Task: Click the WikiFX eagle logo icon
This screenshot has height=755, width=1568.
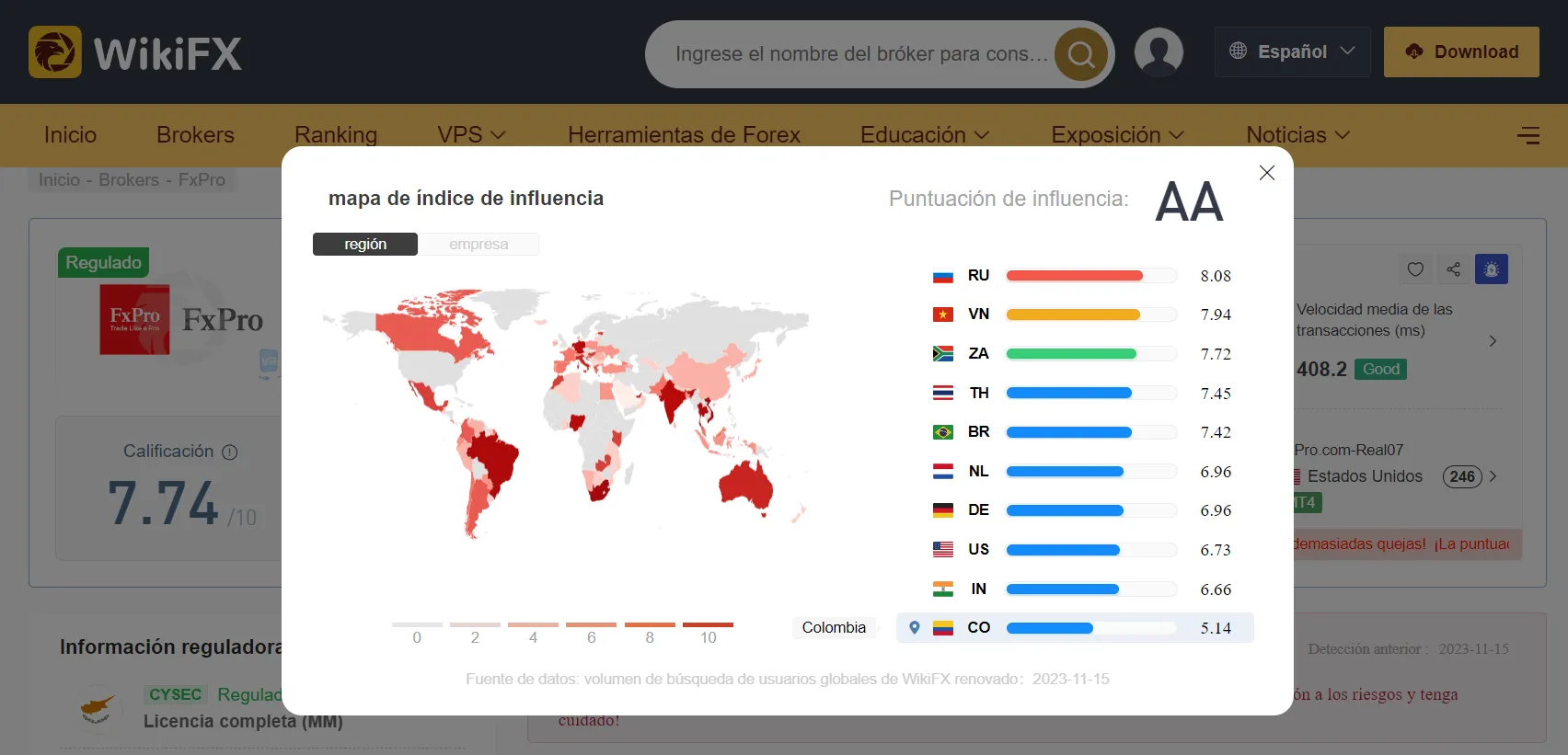Action: pyautogui.click(x=55, y=51)
